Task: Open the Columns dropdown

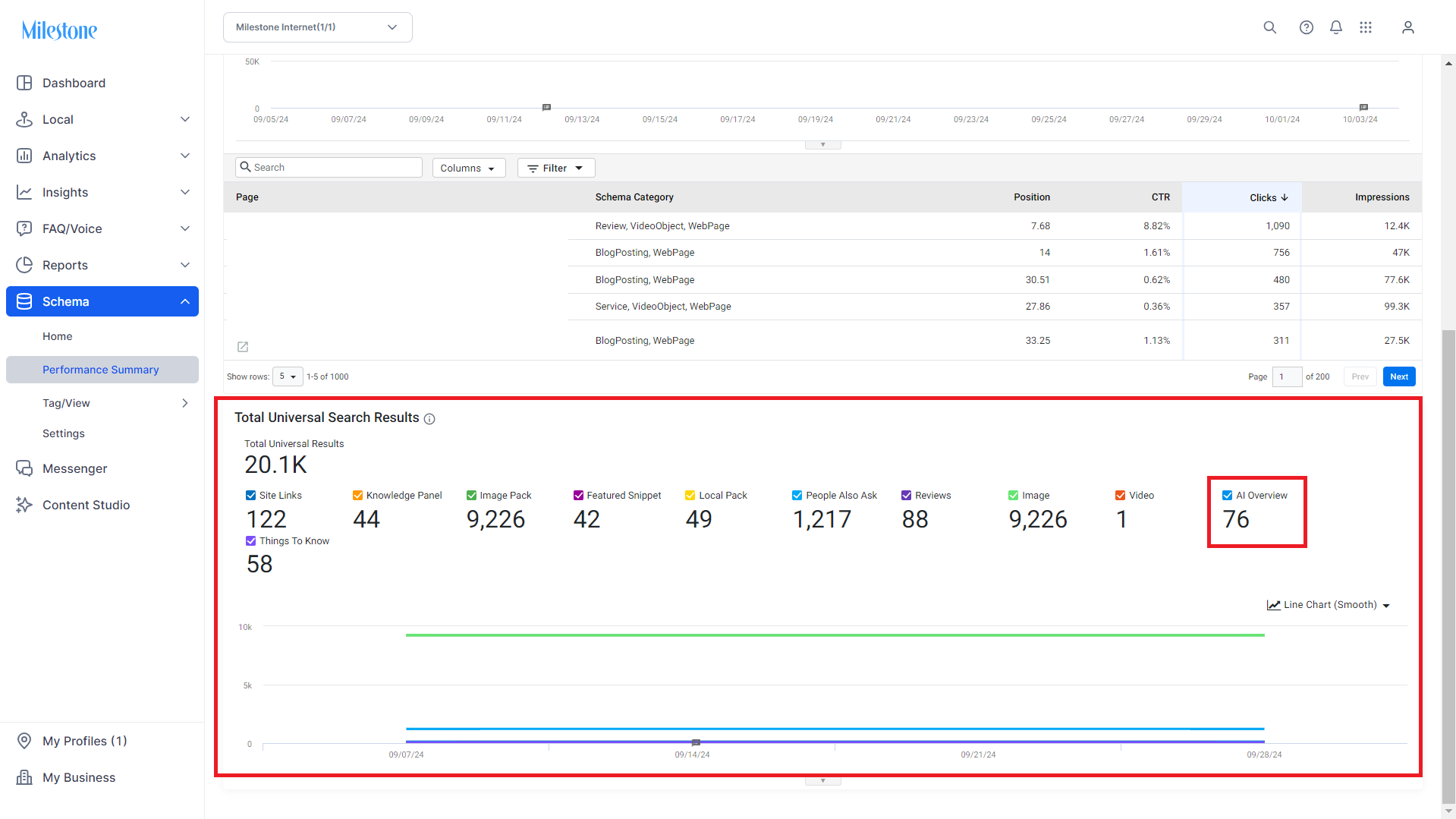Action: (468, 168)
